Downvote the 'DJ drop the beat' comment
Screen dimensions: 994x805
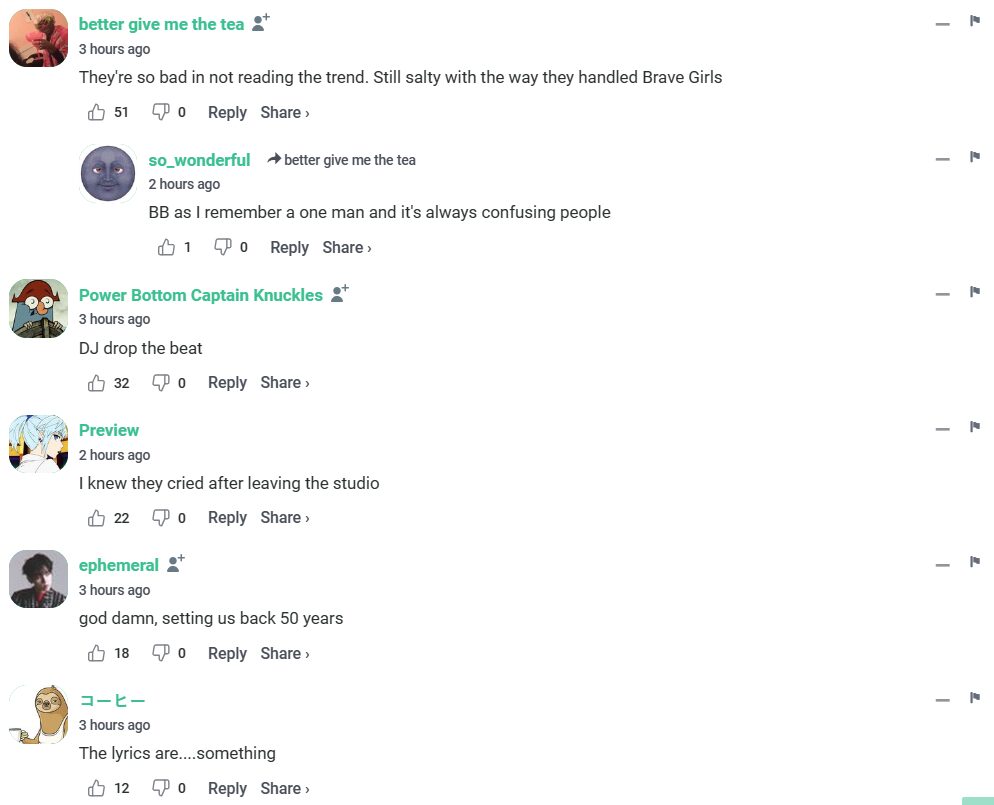point(161,383)
